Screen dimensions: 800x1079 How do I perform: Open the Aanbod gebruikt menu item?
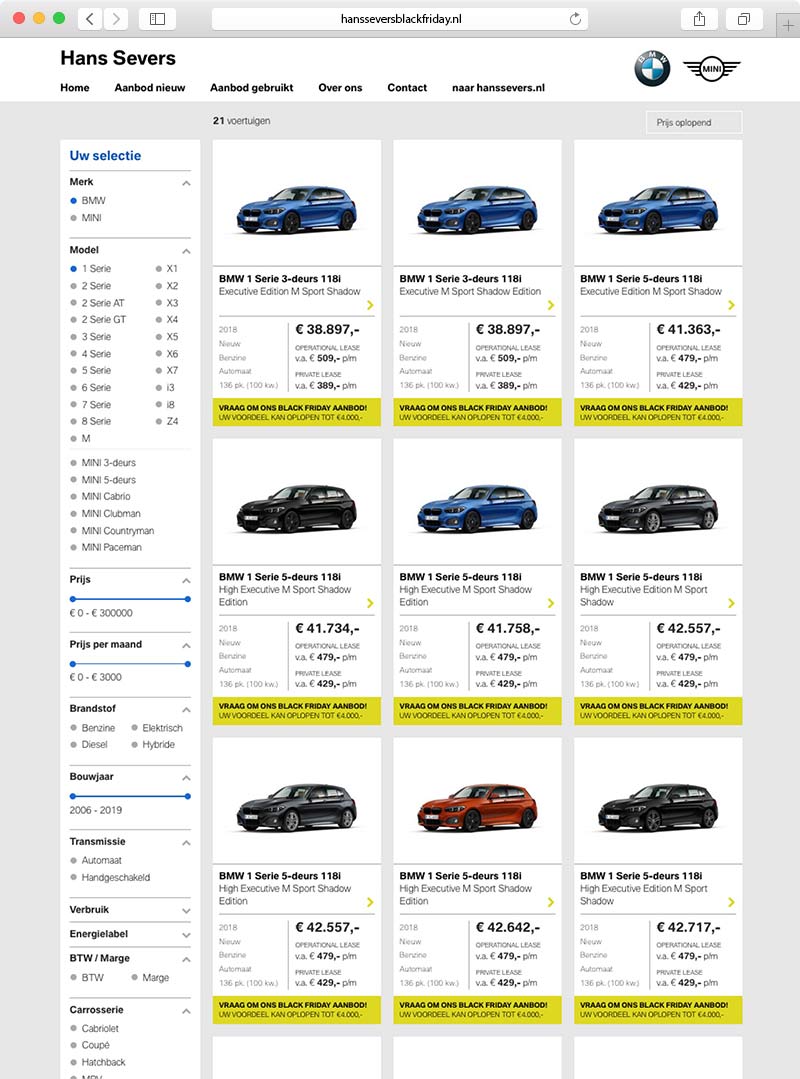251,88
